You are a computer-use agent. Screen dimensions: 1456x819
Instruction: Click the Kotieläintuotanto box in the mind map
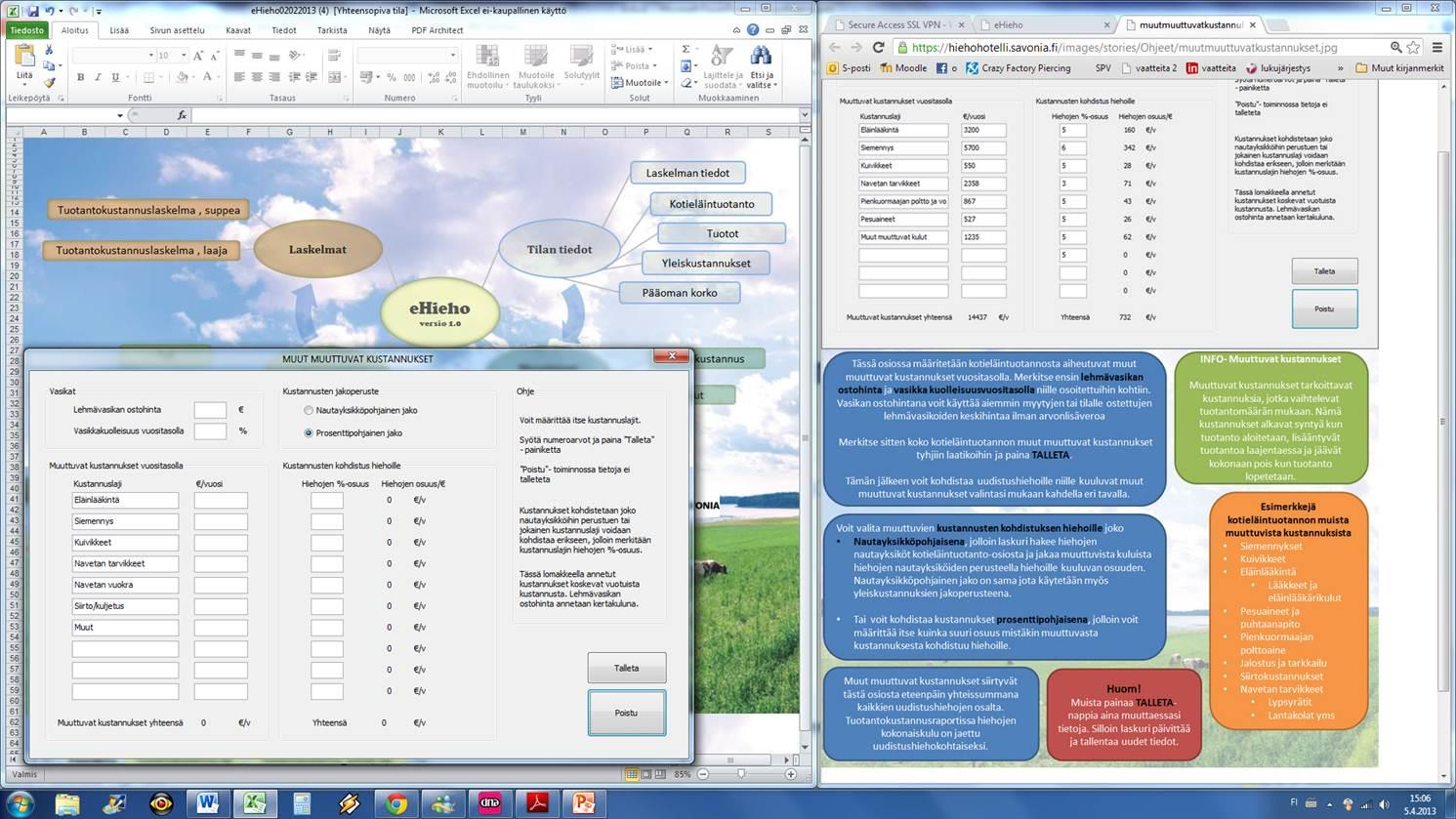(x=711, y=204)
